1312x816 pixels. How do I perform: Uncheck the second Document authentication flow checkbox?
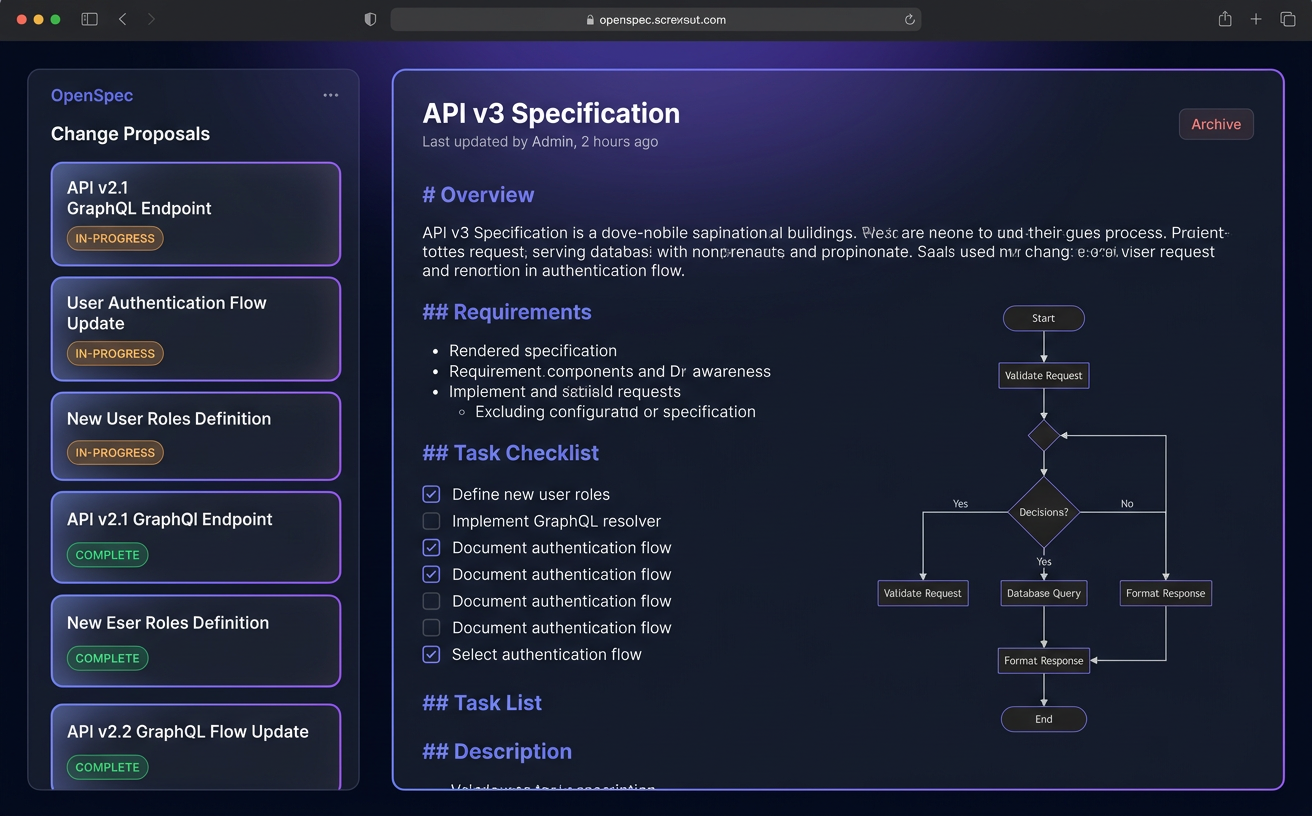point(431,574)
